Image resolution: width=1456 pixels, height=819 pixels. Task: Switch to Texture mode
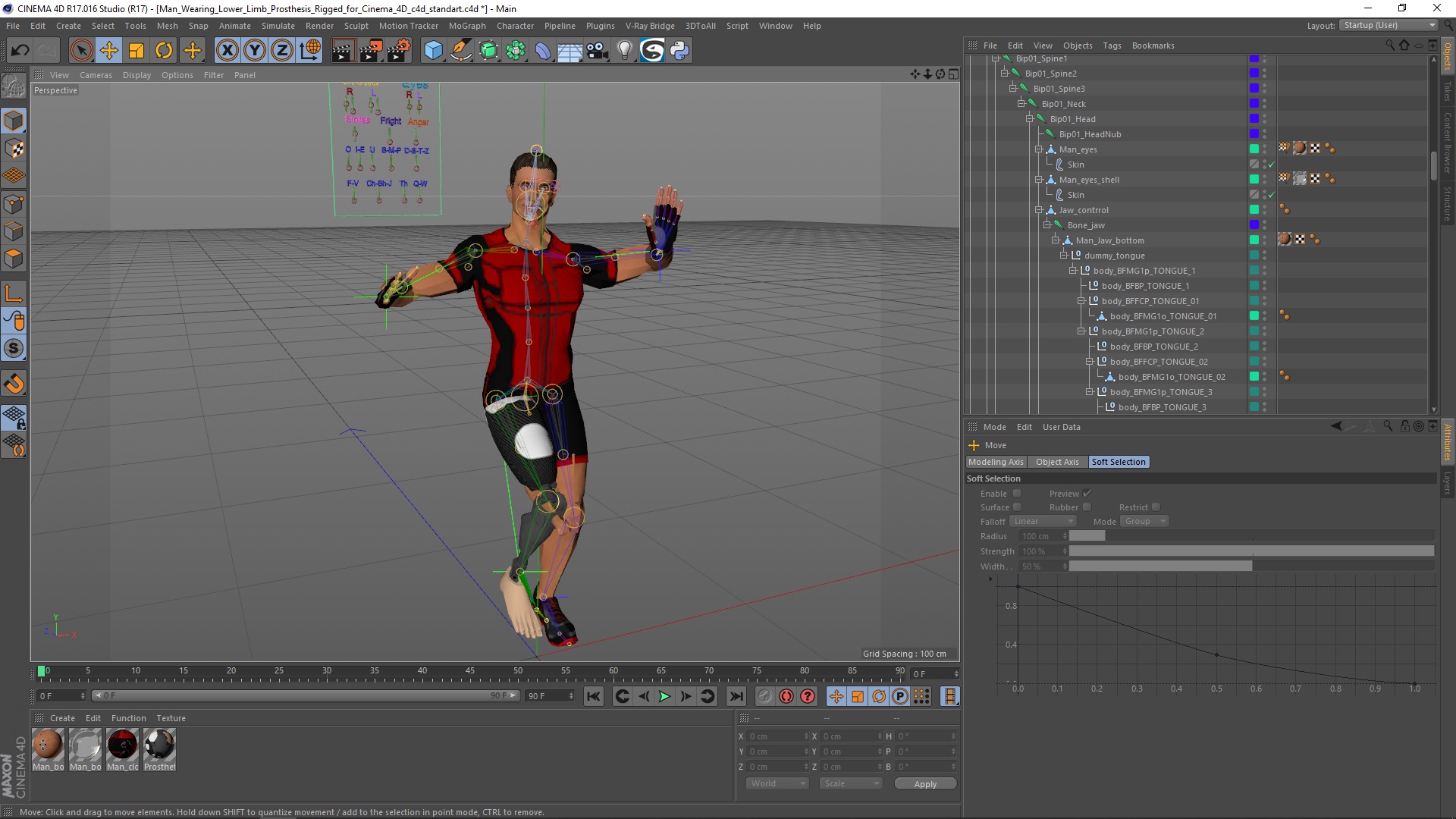tap(14, 149)
